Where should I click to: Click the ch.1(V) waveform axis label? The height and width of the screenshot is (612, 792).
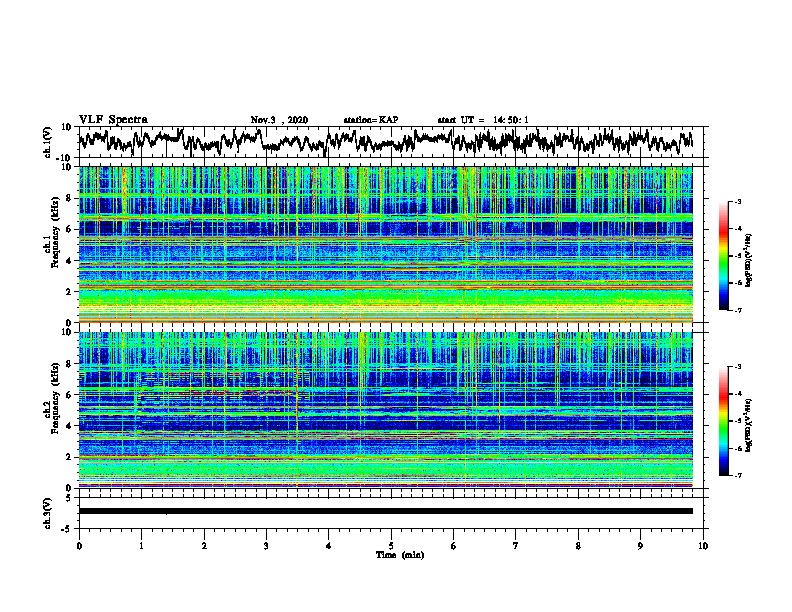48,142
